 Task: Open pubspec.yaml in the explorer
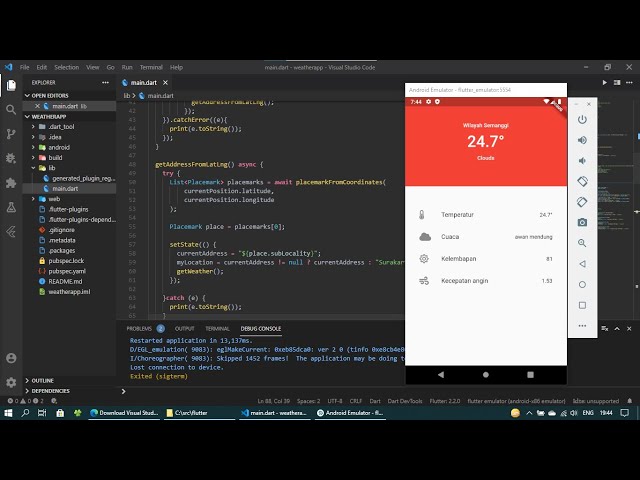pos(67,271)
